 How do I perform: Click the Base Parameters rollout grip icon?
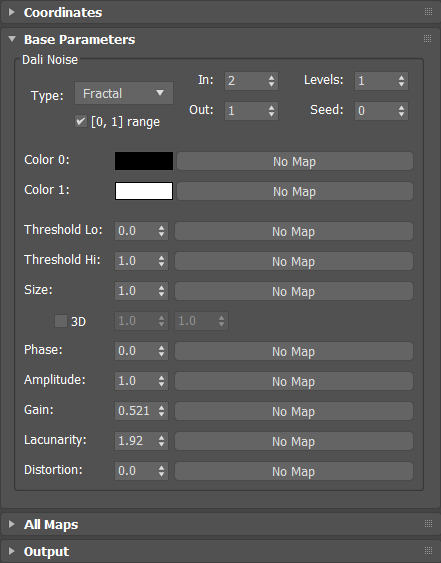tap(428, 38)
